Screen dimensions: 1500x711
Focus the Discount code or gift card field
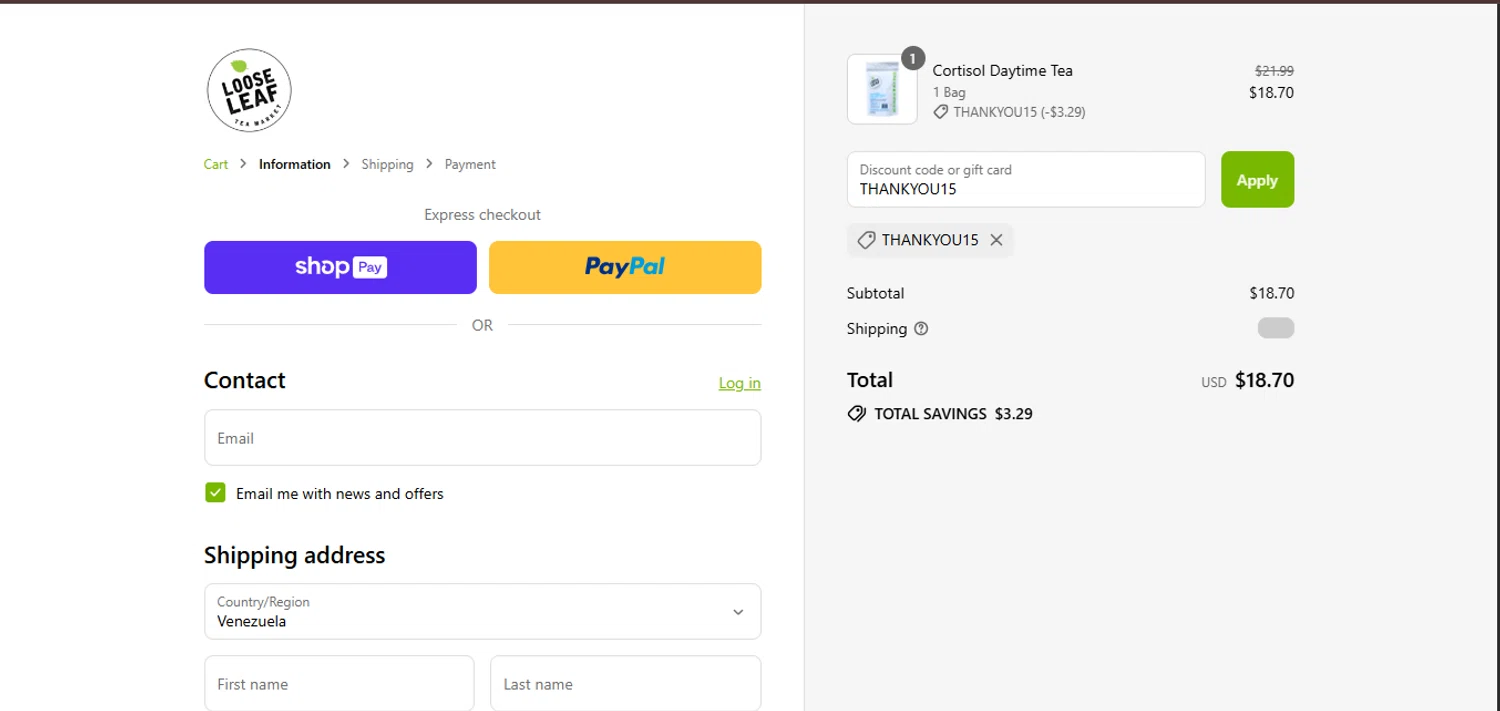(x=1026, y=180)
